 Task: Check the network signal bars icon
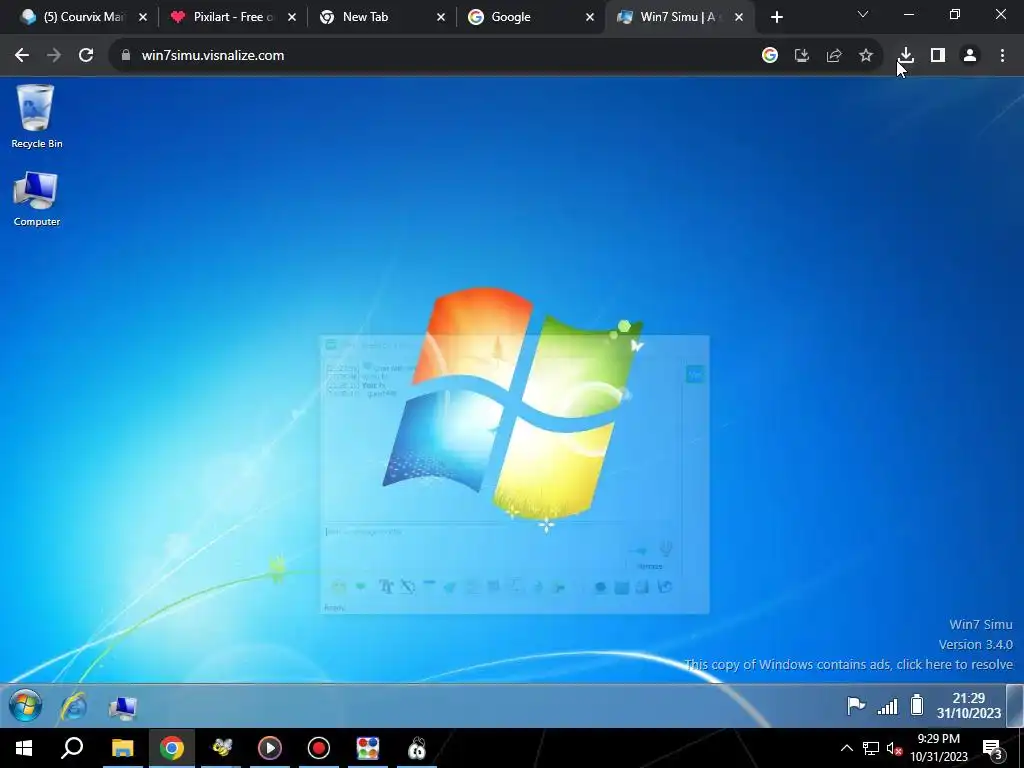[888, 706]
